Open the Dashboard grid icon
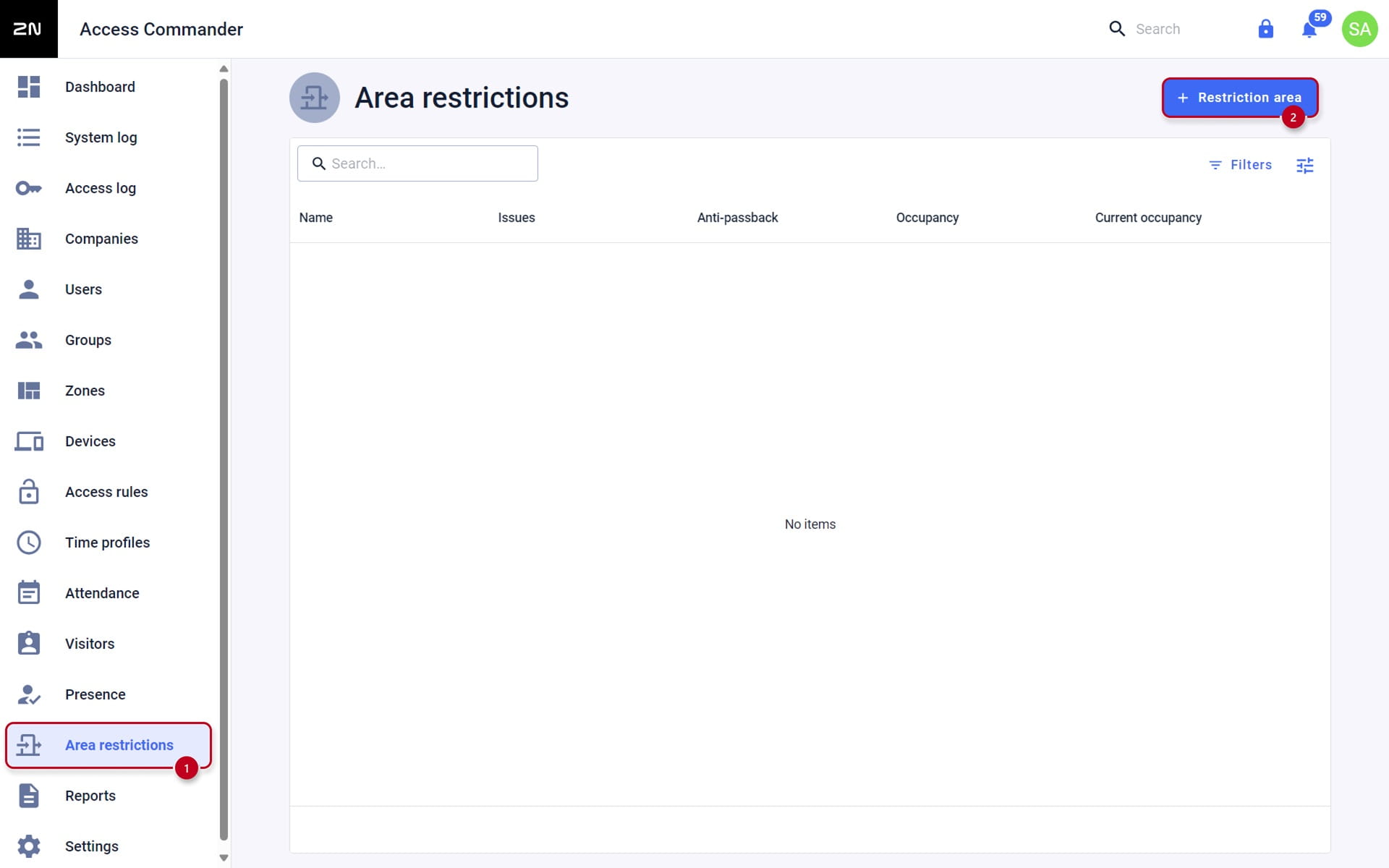 [x=29, y=87]
